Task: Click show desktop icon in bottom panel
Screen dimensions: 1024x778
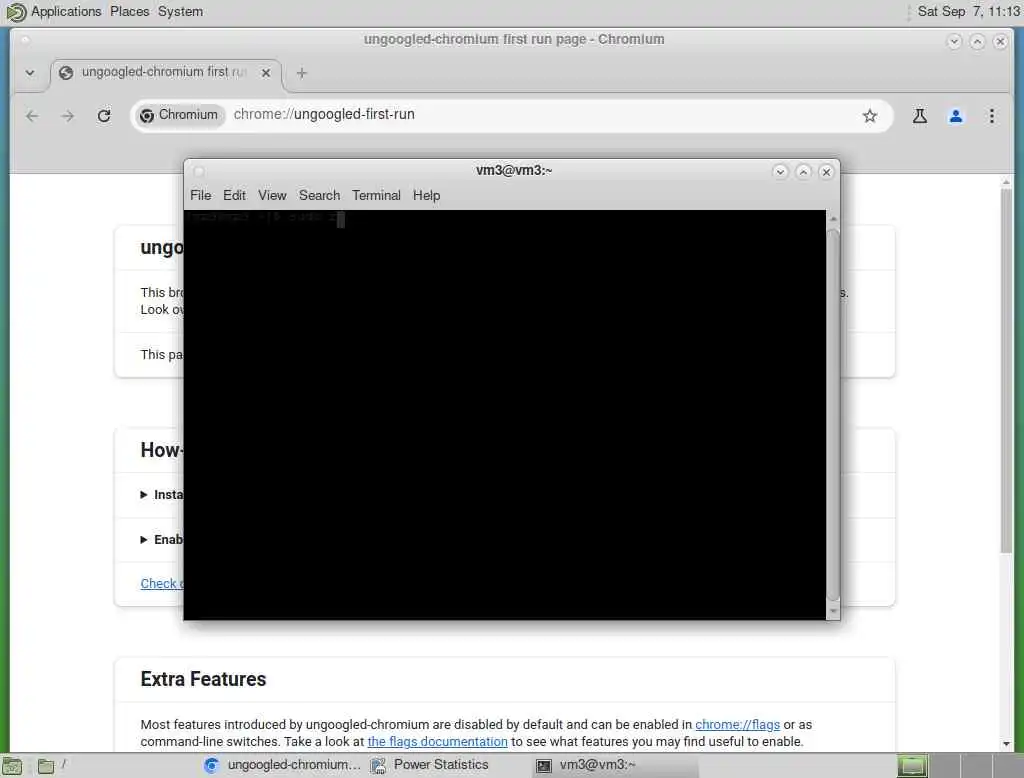Action: [12, 766]
